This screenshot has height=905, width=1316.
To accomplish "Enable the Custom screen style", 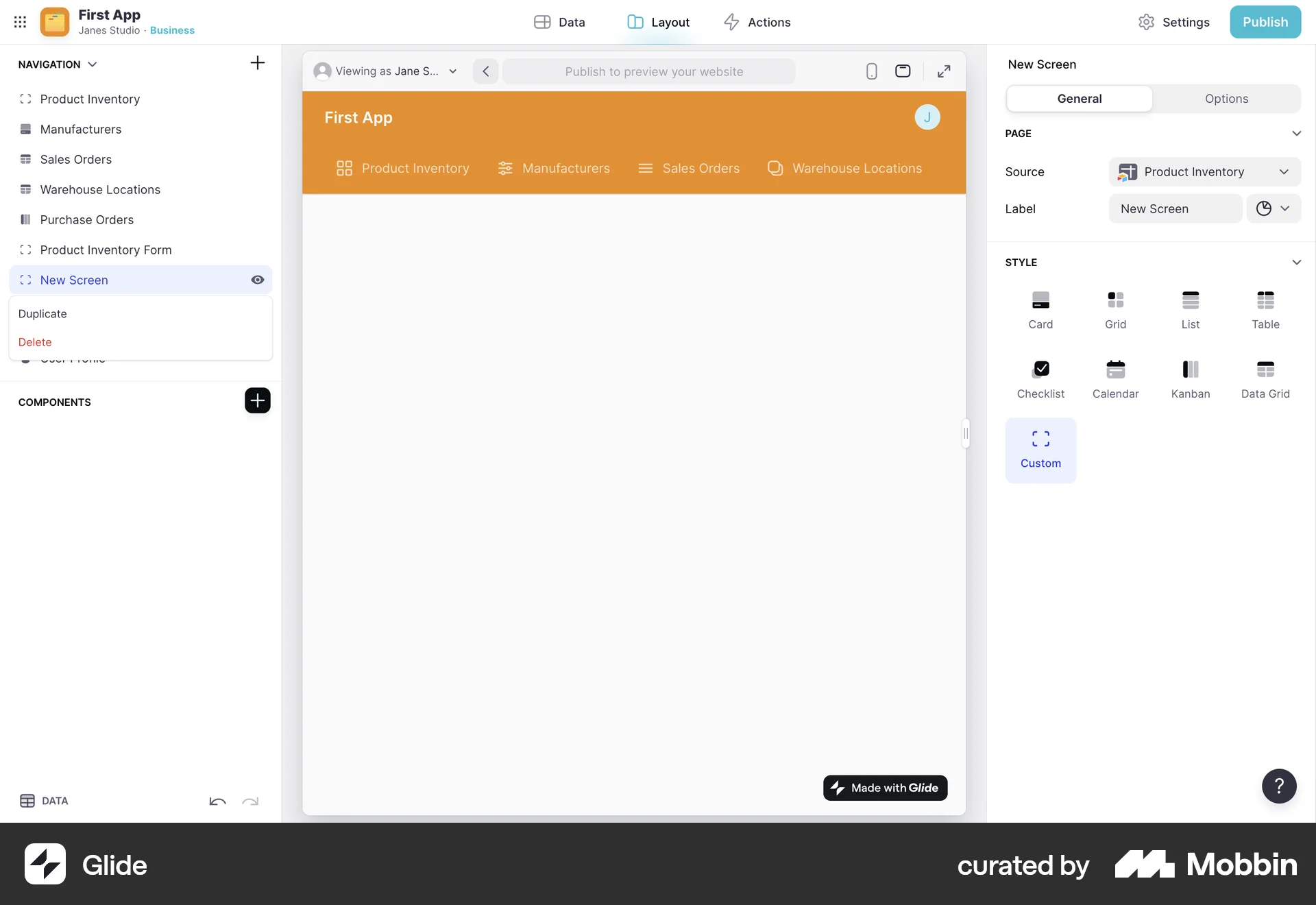I will [1040, 449].
